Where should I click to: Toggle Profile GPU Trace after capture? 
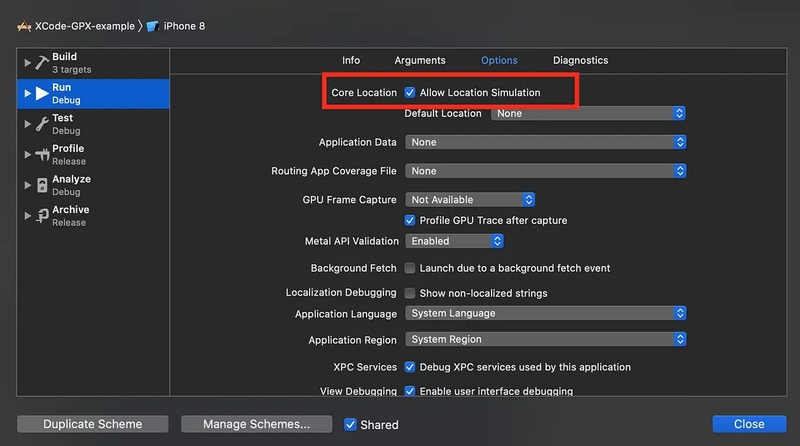point(410,220)
